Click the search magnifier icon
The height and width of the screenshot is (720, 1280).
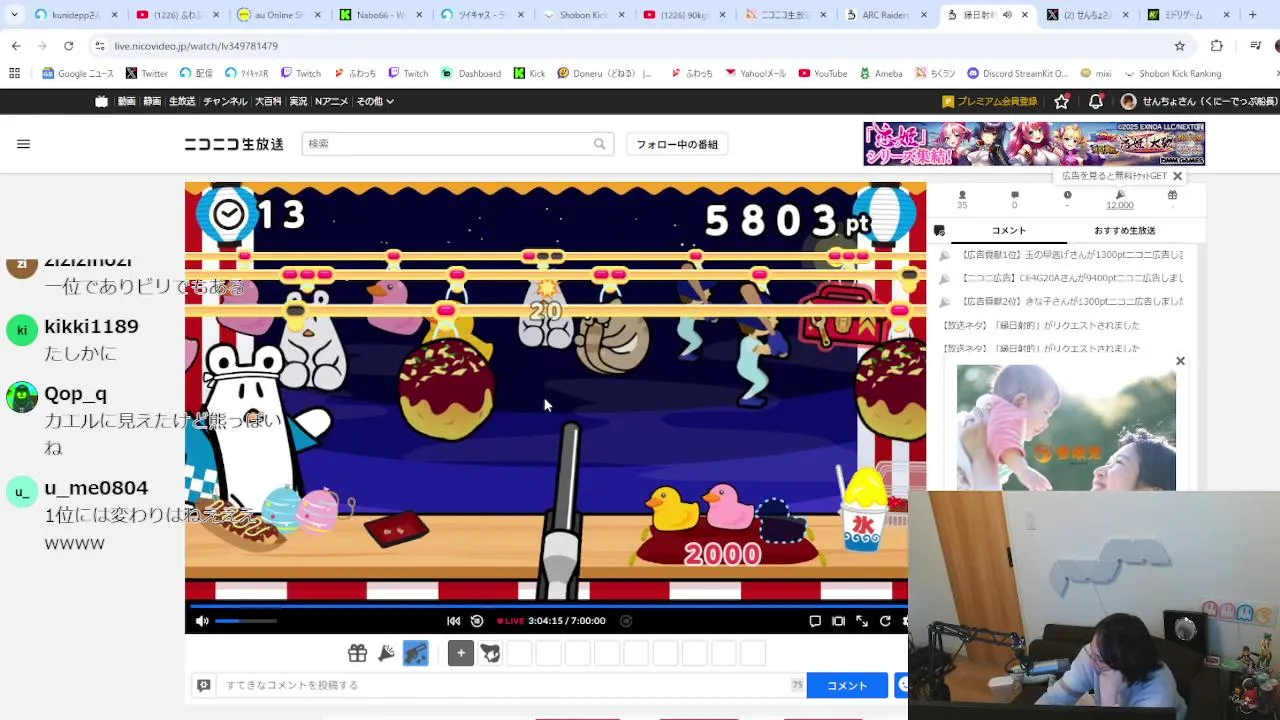600,144
